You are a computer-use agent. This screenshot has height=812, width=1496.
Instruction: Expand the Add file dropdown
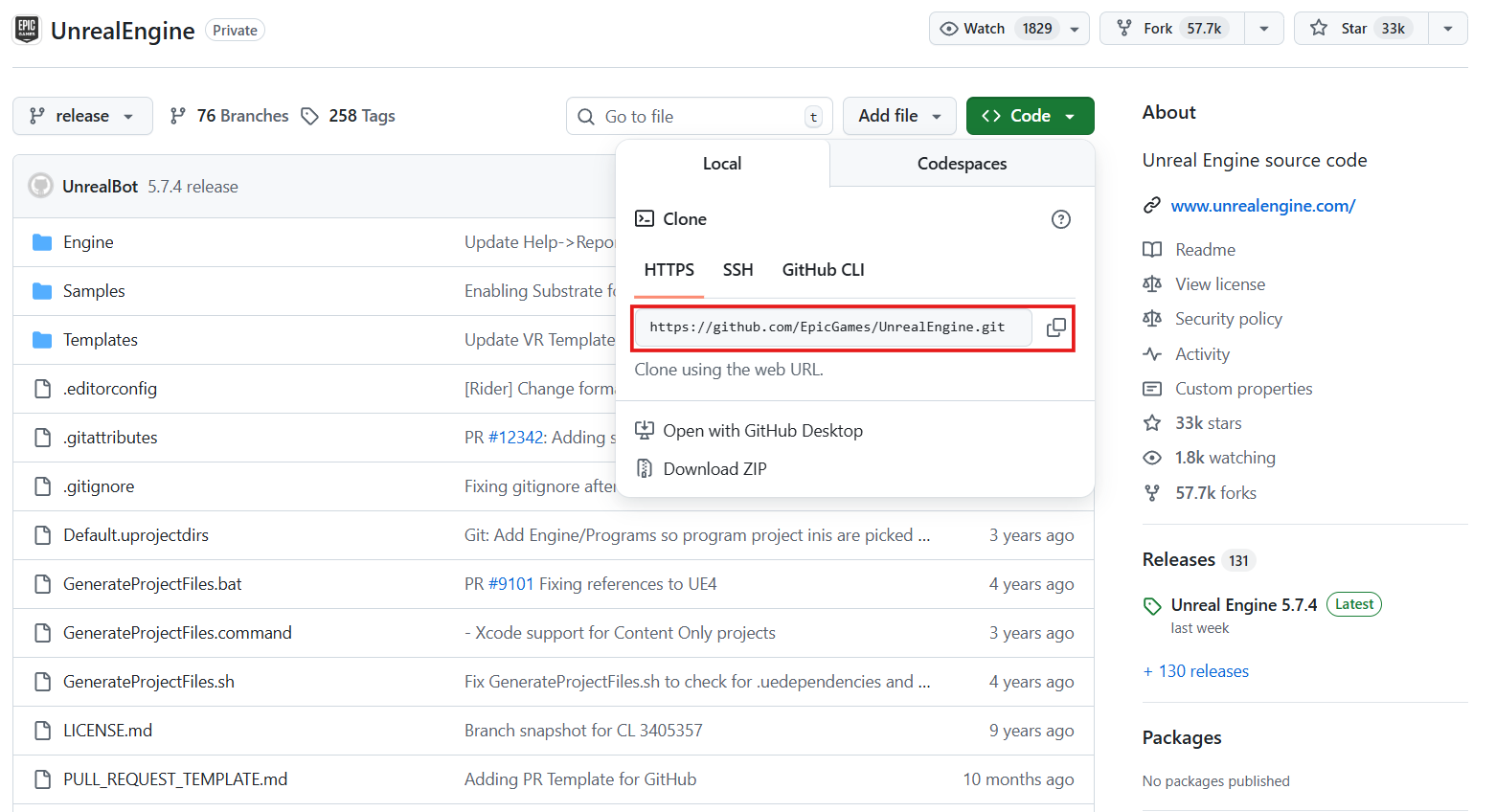pyautogui.click(x=899, y=116)
